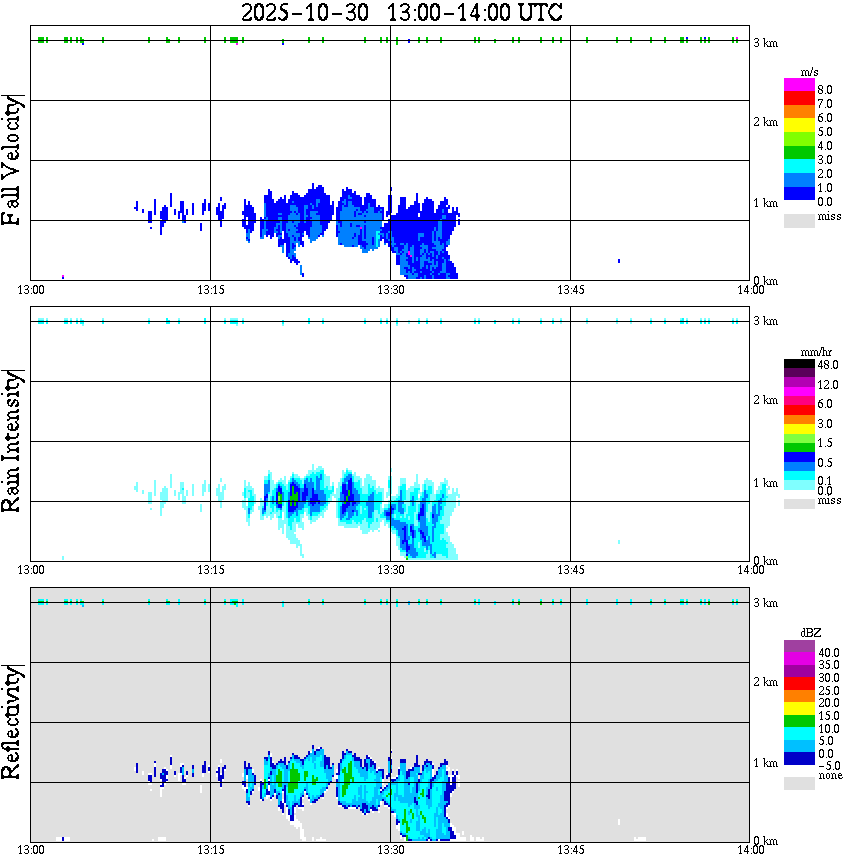Pick the dark blue swatch in m/s legend
The height and width of the screenshot is (868, 850).
tap(799, 194)
